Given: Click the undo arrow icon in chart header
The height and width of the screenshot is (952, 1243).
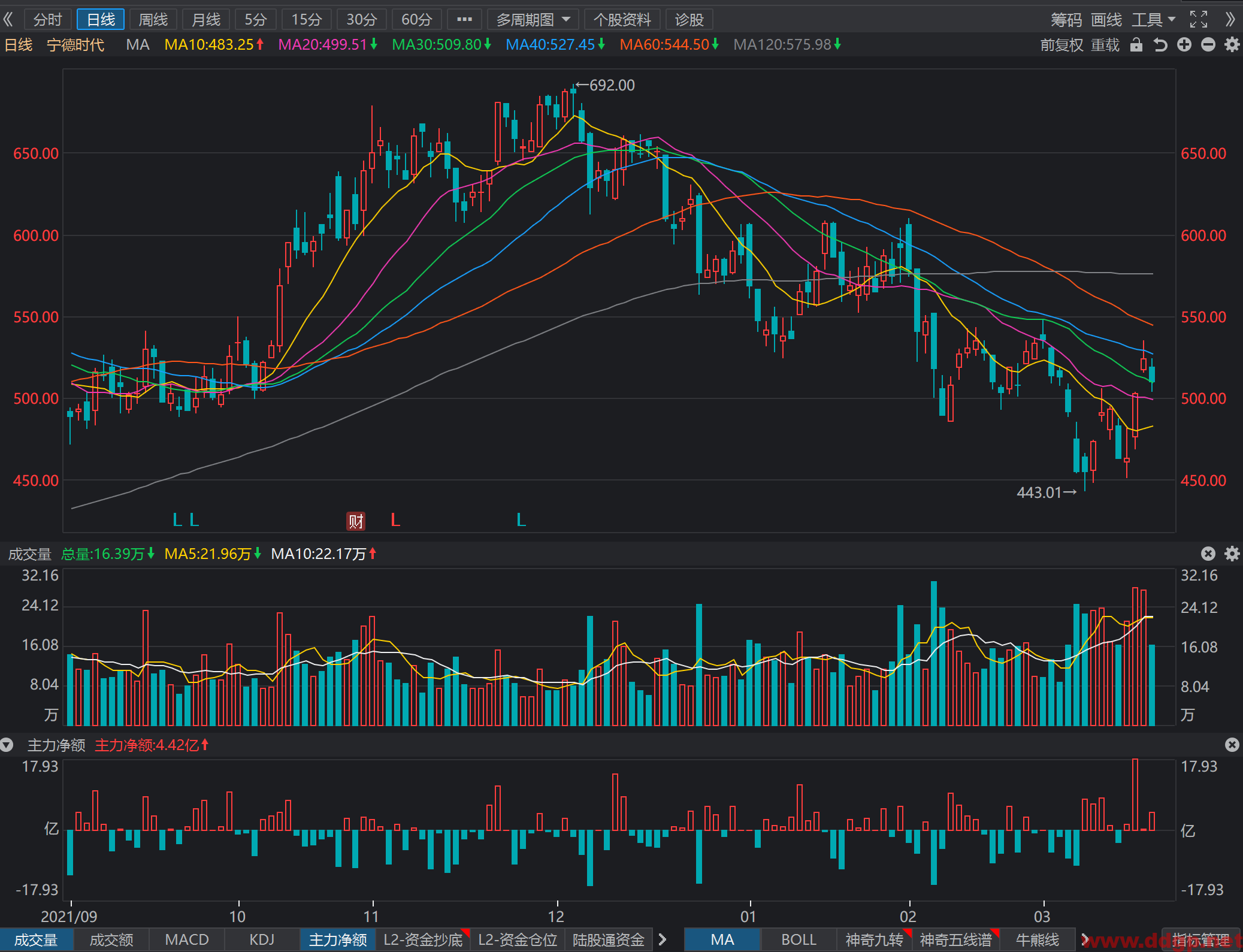Looking at the screenshot, I should (x=1160, y=45).
